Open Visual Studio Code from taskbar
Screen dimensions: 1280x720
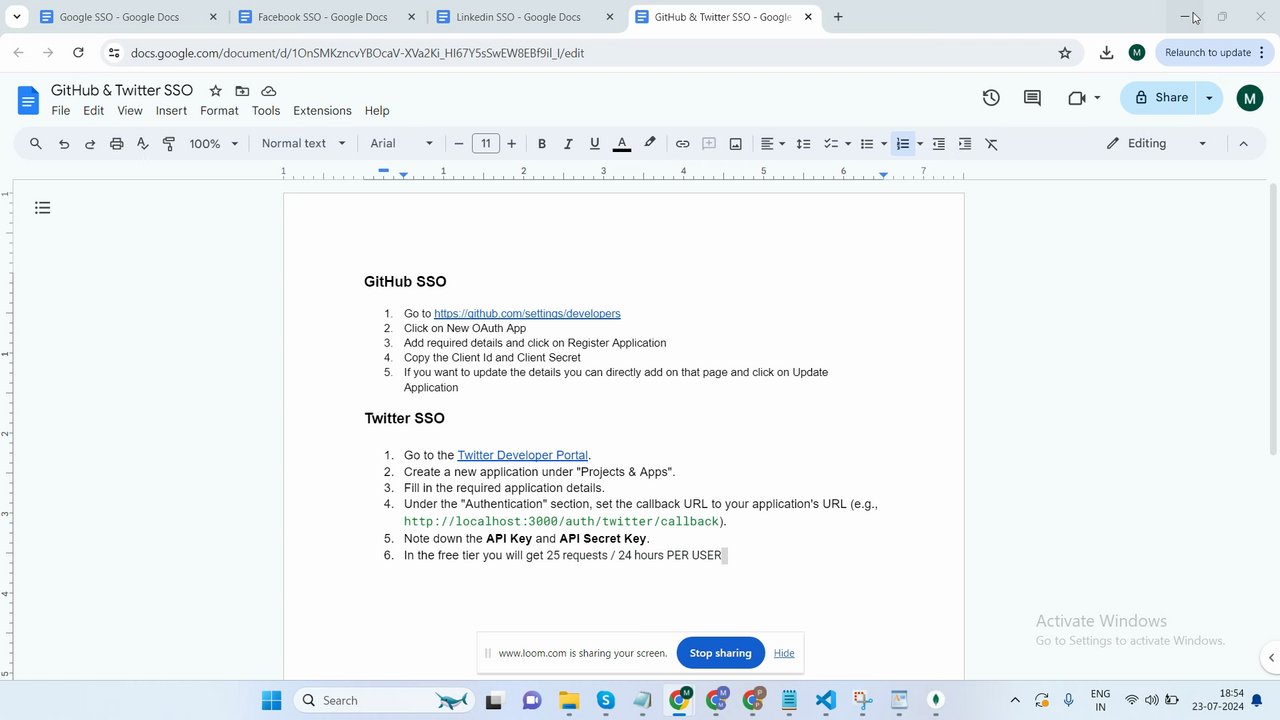pyautogui.click(x=825, y=701)
